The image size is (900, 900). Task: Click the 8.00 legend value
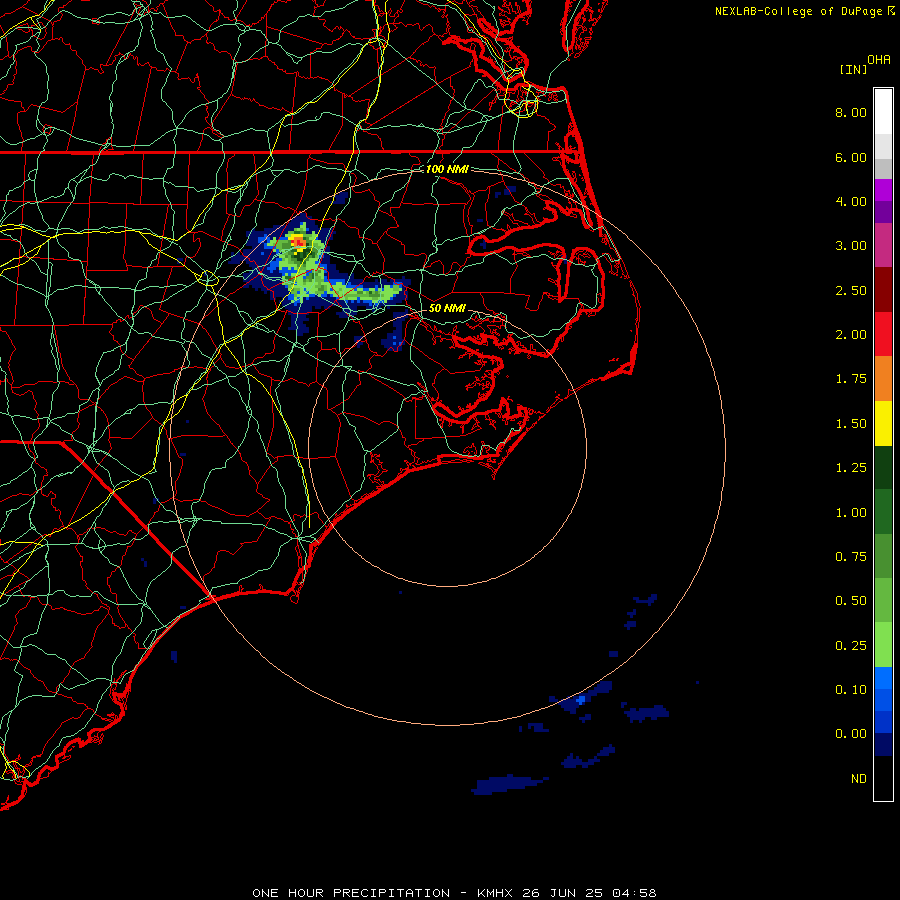pyautogui.click(x=851, y=112)
